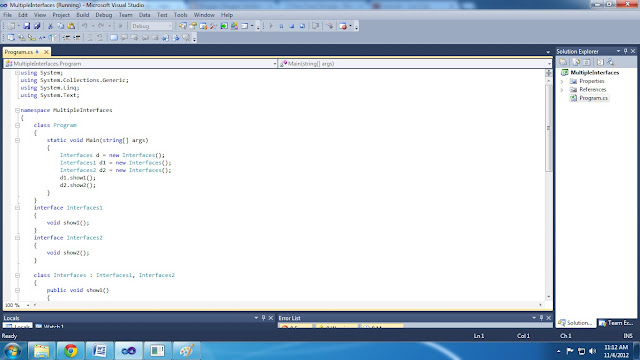Expand the Properties node in Solution Explorer
The width and height of the screenshot is (640, 360).
(562, 81)
